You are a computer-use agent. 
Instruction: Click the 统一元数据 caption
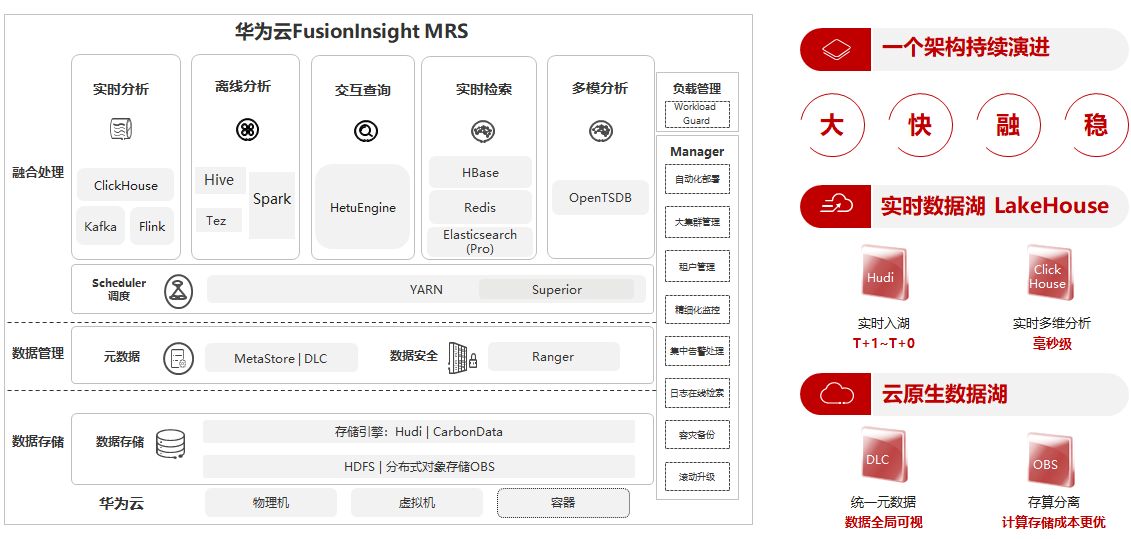[x=883, y=503]
